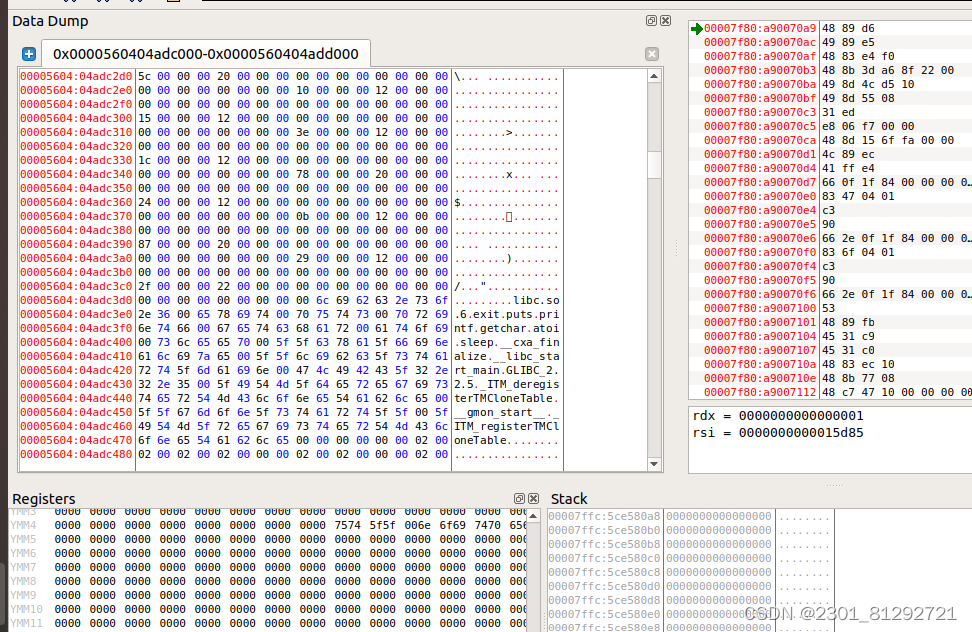Select disassembly address 00007f80:a90070d4
Viewport: 972px width, 632px height.
click(760, 168)
